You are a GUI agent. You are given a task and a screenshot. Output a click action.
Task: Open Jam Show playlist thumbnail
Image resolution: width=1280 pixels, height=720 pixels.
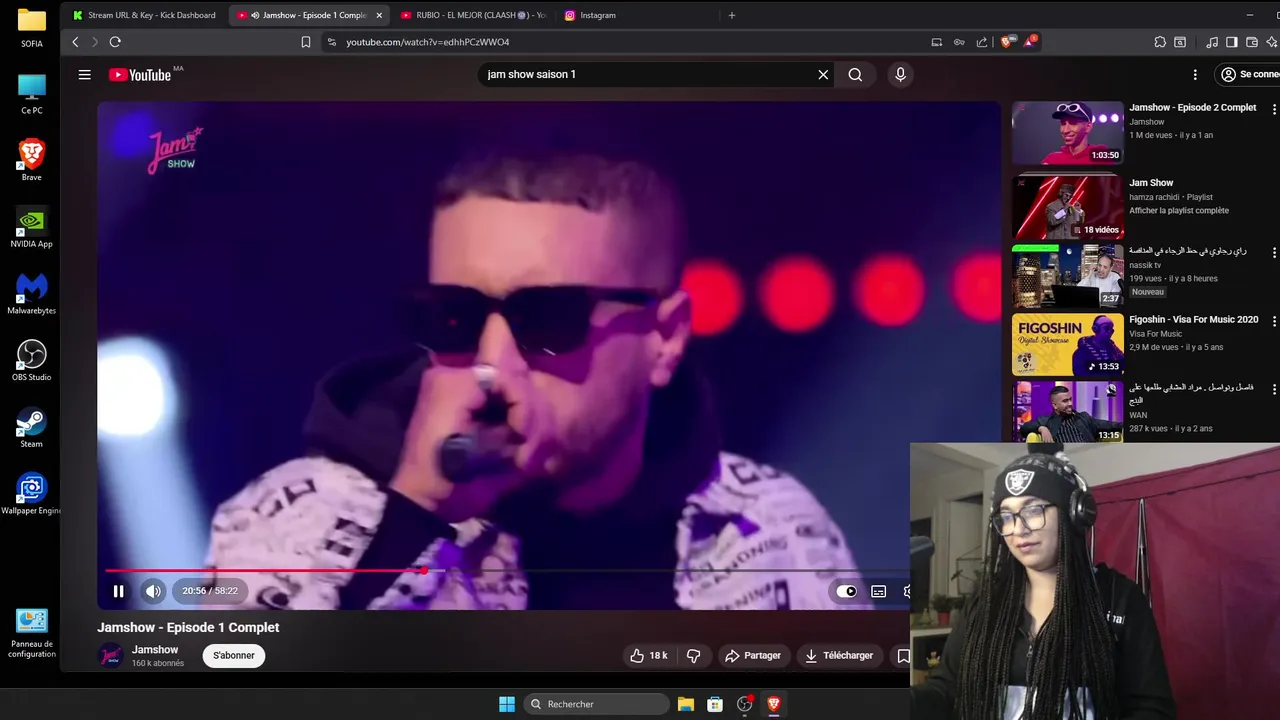tap(1068, 208)
